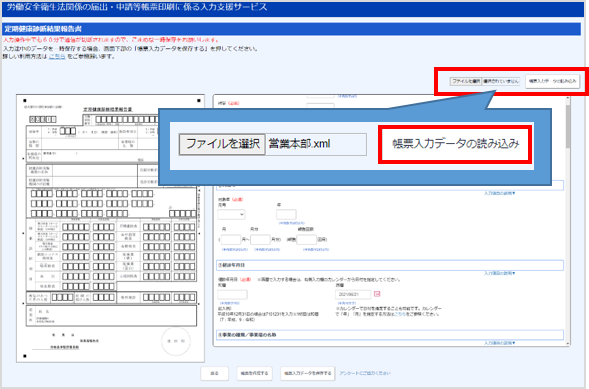Click the scrollbar down arrow of the form panel
Viewport: 589px width, 389px height.
coord(568,343)
